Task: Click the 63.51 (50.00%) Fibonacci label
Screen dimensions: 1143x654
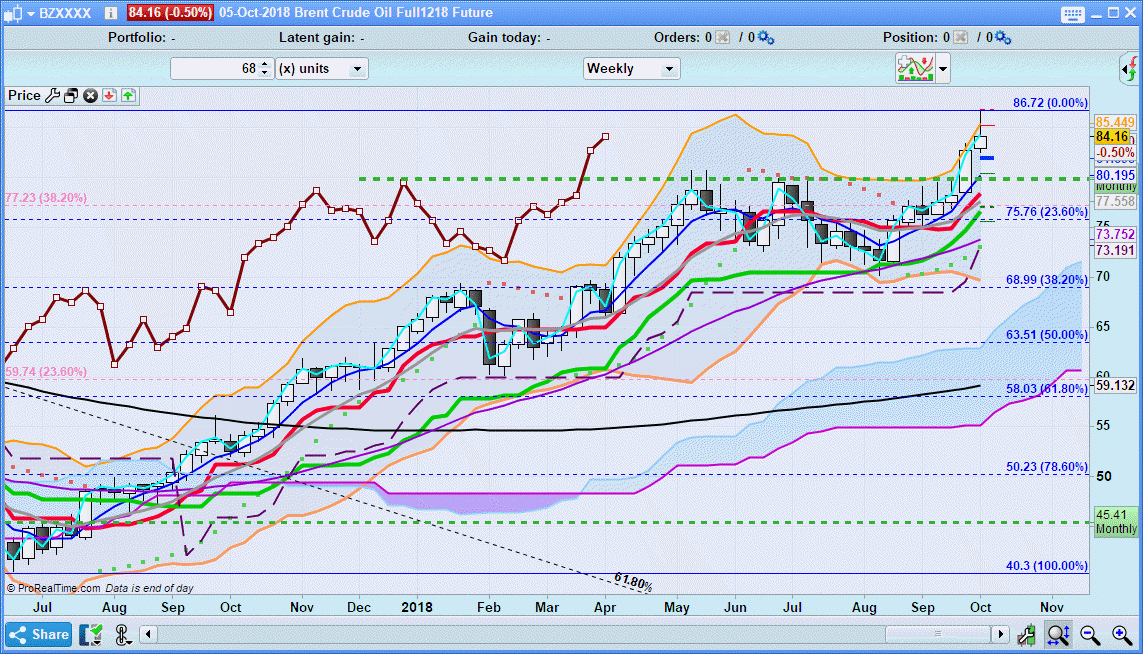Action: tap(1047, 335)
